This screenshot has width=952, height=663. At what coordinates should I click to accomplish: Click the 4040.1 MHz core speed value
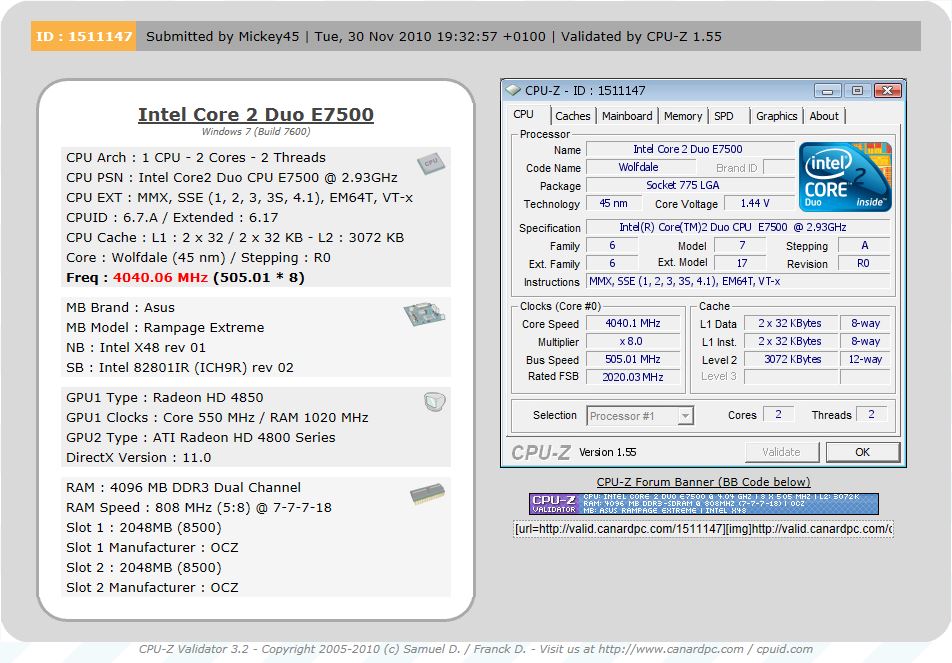(634, 324)
